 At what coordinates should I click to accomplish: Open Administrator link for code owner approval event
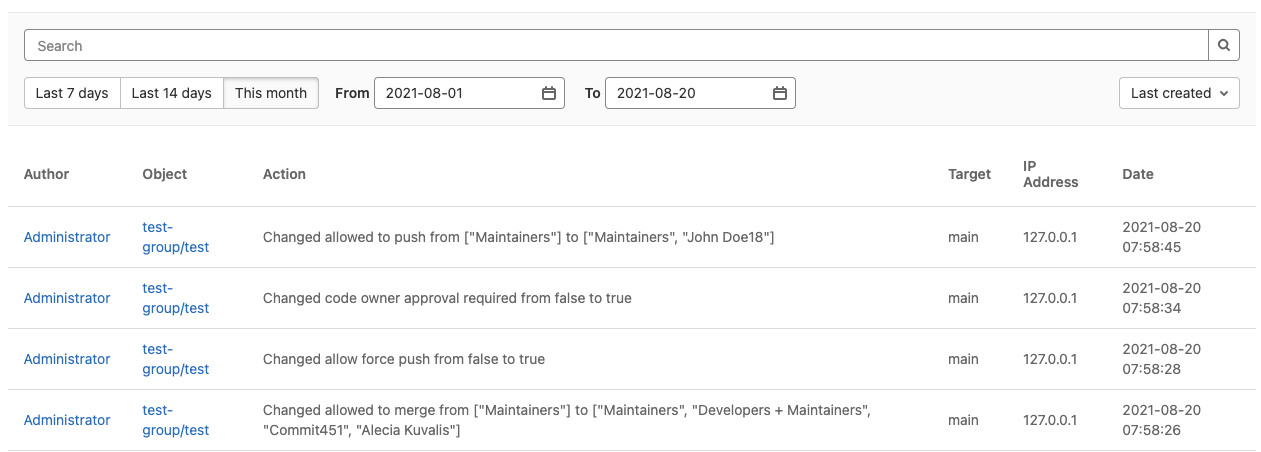(67, 298)
